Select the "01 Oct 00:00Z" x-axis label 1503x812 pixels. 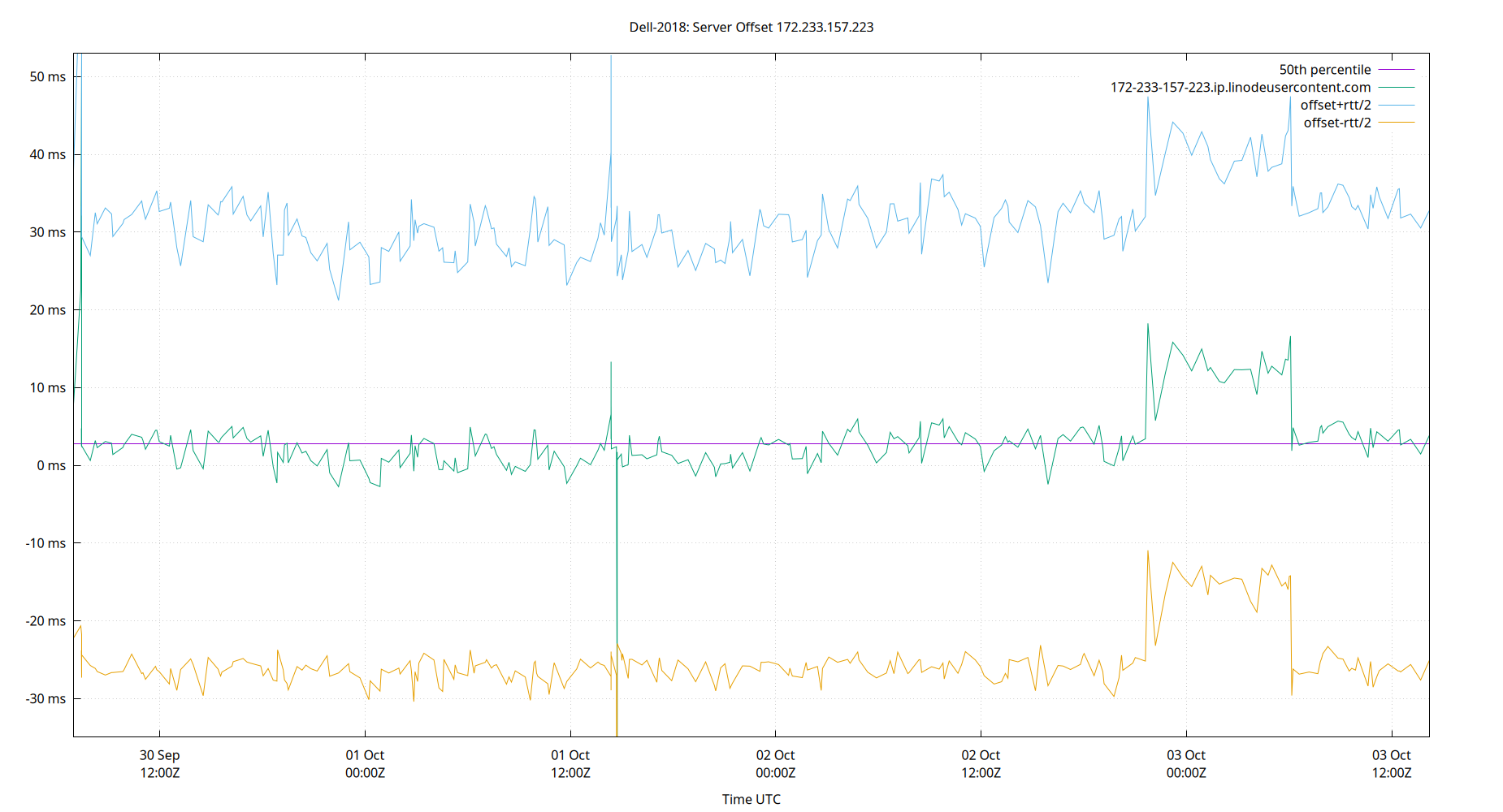click(366, 764)
